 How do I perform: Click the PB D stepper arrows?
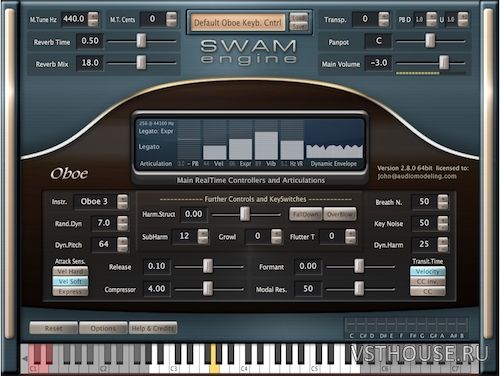(x=431, y=19)
